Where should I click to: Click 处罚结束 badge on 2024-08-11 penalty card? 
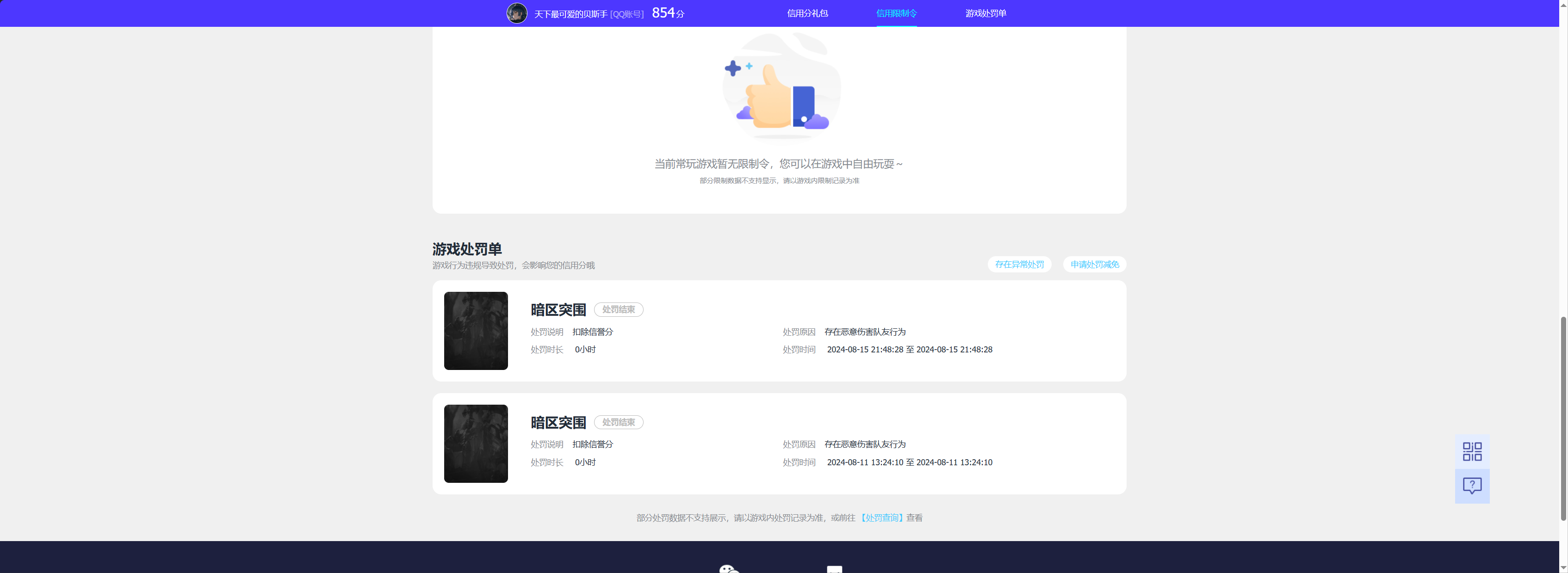619,422
